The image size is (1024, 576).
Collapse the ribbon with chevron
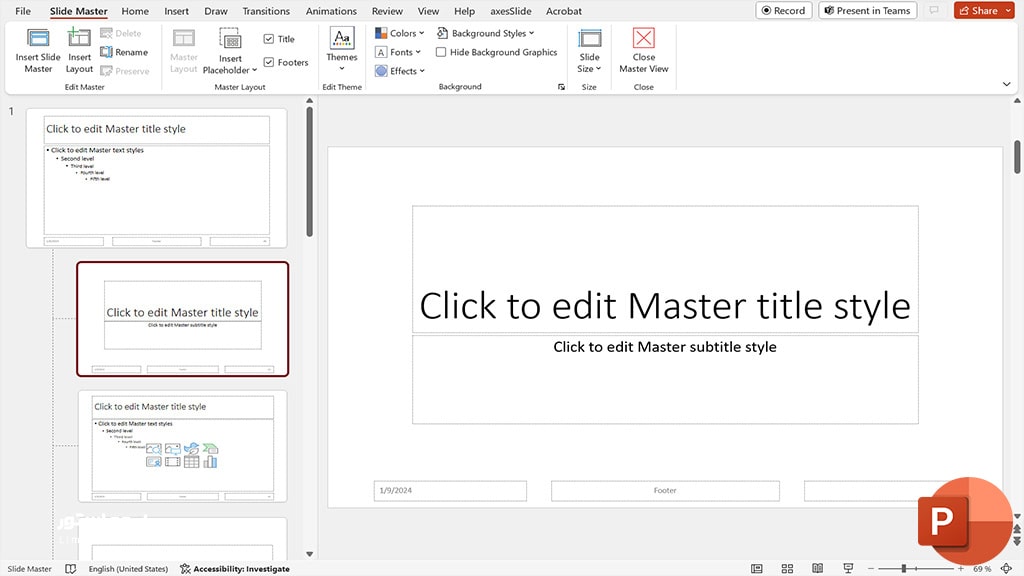click(1006, 84)
